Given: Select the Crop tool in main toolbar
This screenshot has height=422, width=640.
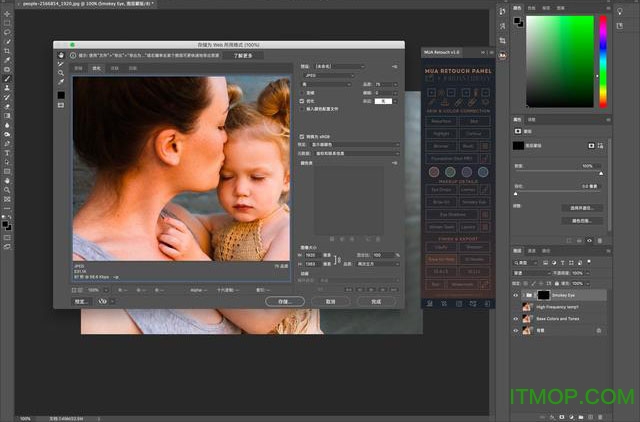Looking at the screenshot, I should (7, 51).
